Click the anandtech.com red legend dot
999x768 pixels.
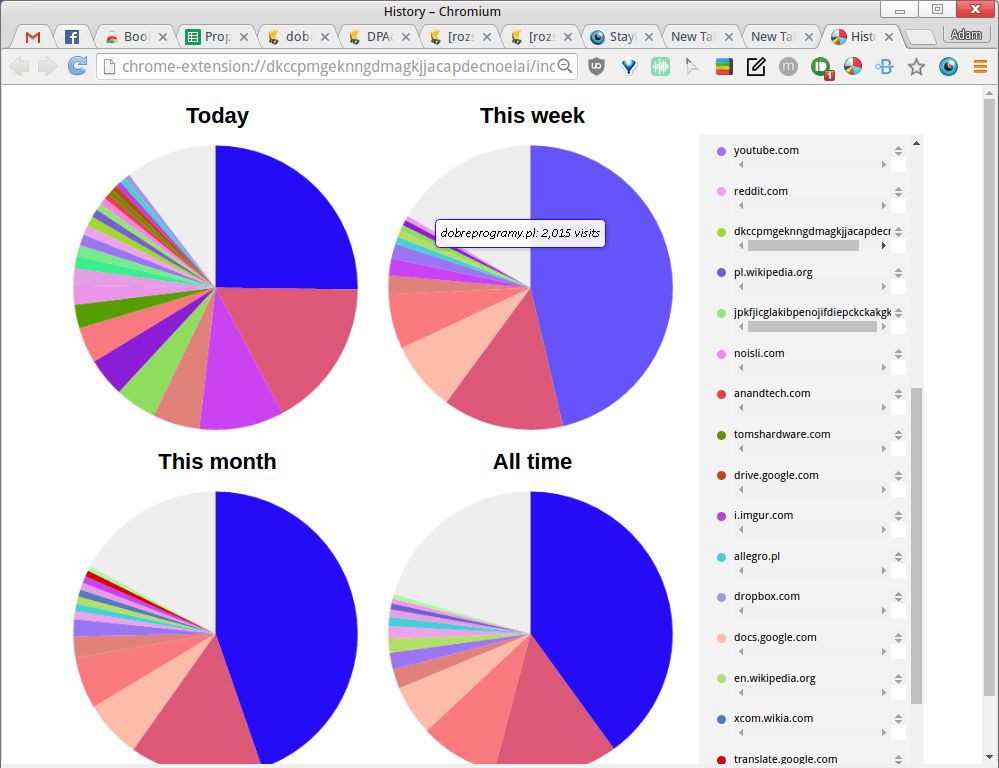(721, 395)
